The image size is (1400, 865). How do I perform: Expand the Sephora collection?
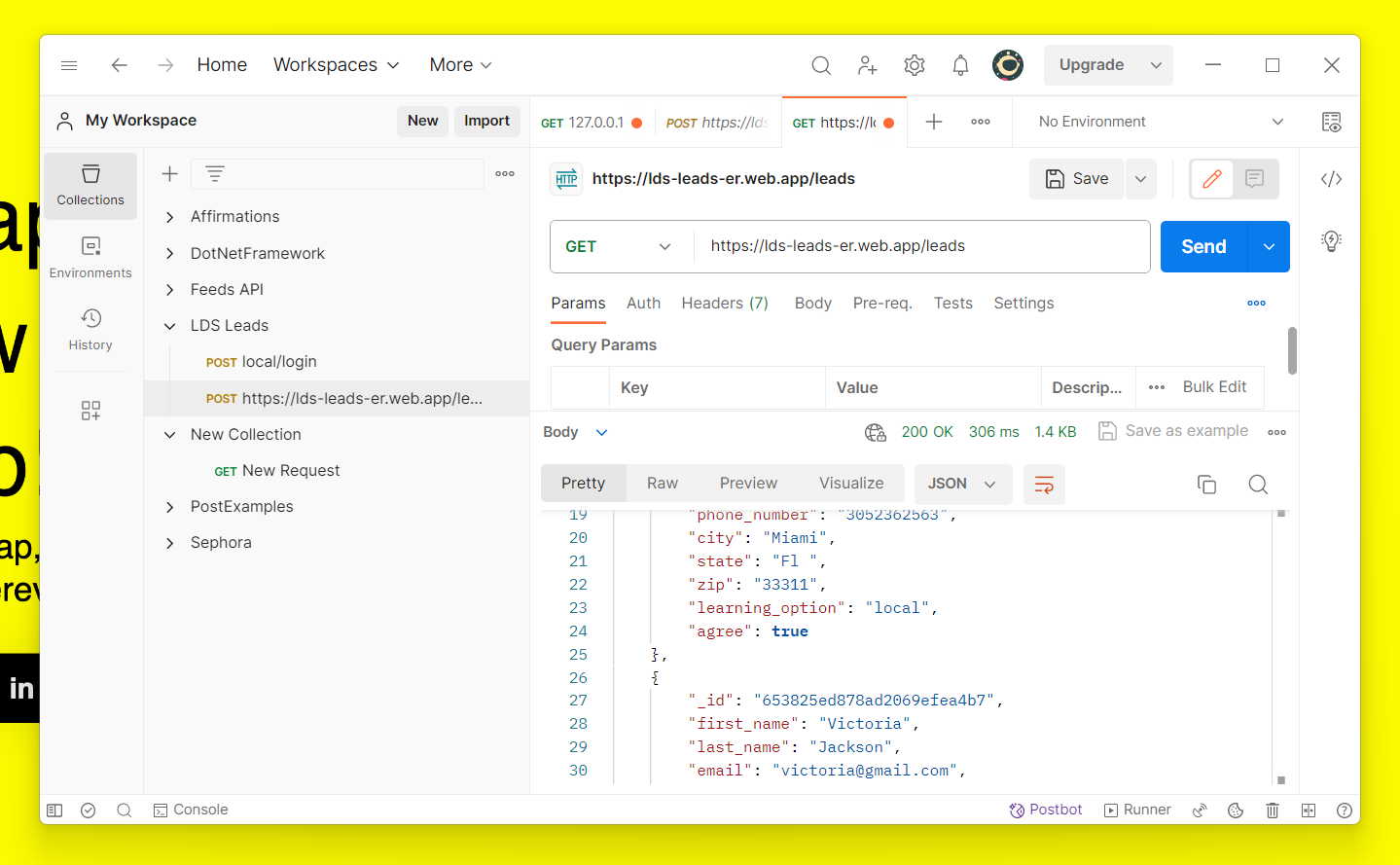click(x=170, y=543)
